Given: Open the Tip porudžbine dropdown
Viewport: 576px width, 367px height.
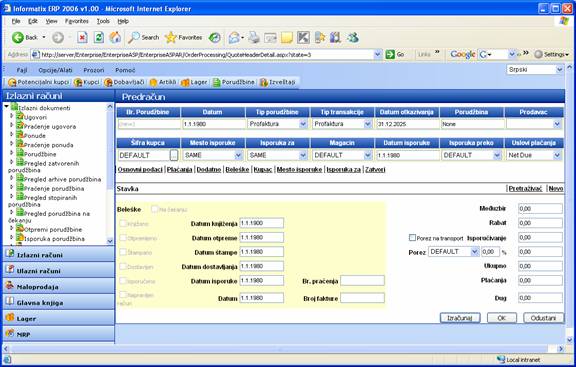Looking at the screenshot, I should pos(303,124).
